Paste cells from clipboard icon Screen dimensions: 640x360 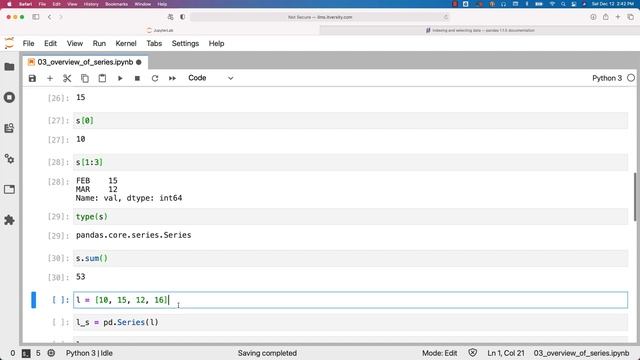pyautogui.click(x=102, y=78)
